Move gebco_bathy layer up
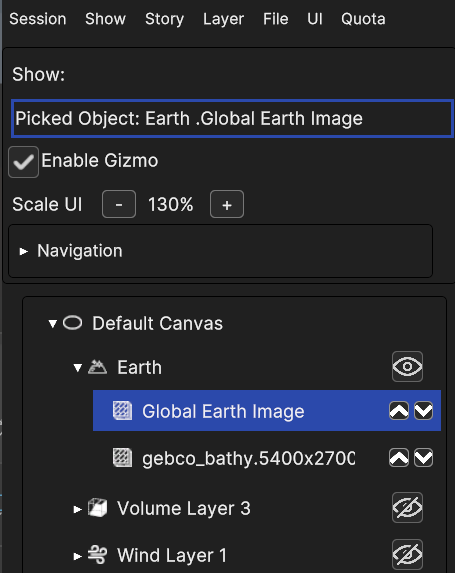The image size is (455, 573). (399, 458)
